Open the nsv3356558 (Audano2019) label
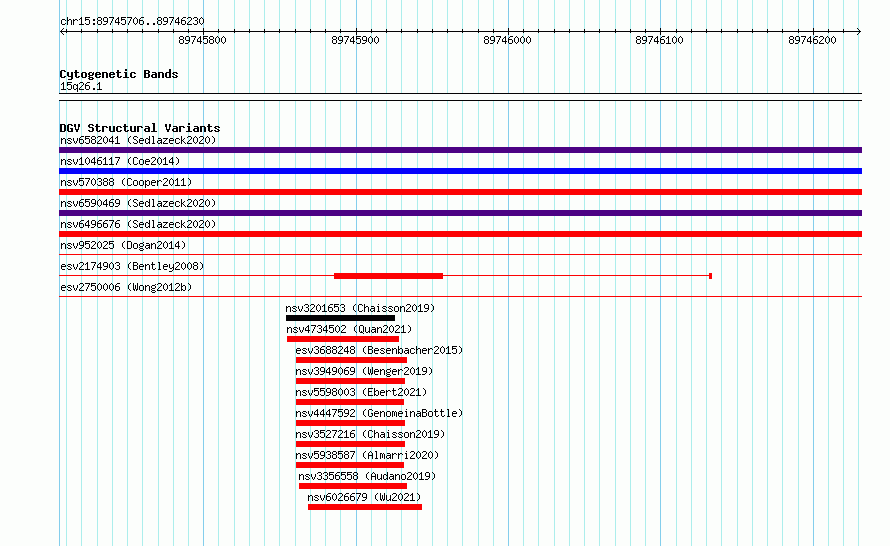890x546 pixels. [x=367, y=476]
